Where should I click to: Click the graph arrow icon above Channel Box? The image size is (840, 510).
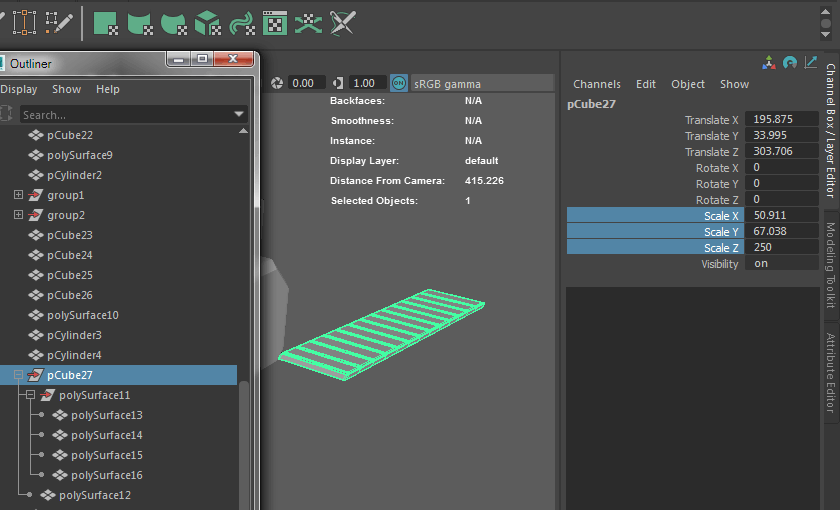tap(811, 63)
